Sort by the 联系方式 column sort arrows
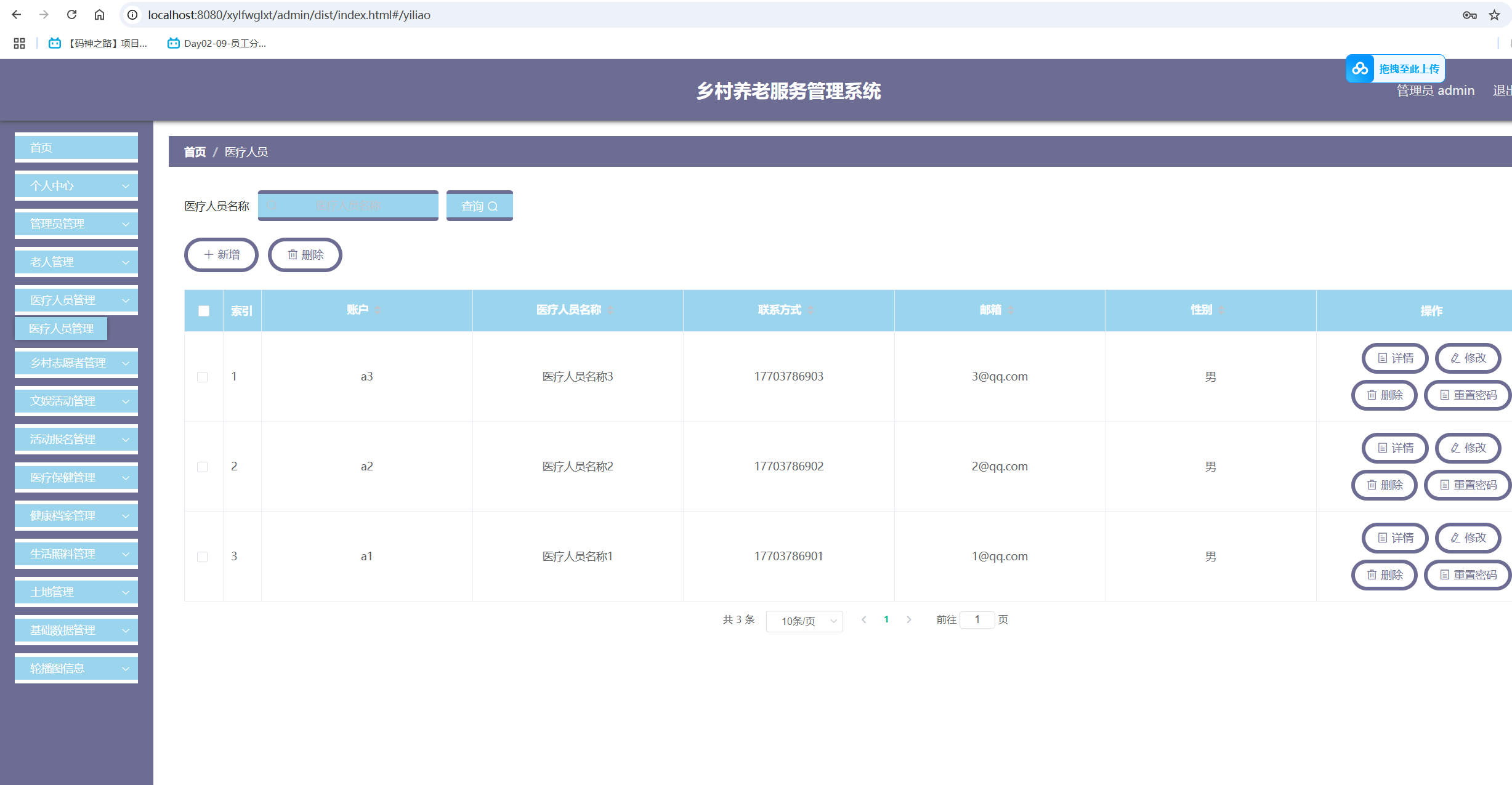The image size is (1512, 785). click(811, 310)
